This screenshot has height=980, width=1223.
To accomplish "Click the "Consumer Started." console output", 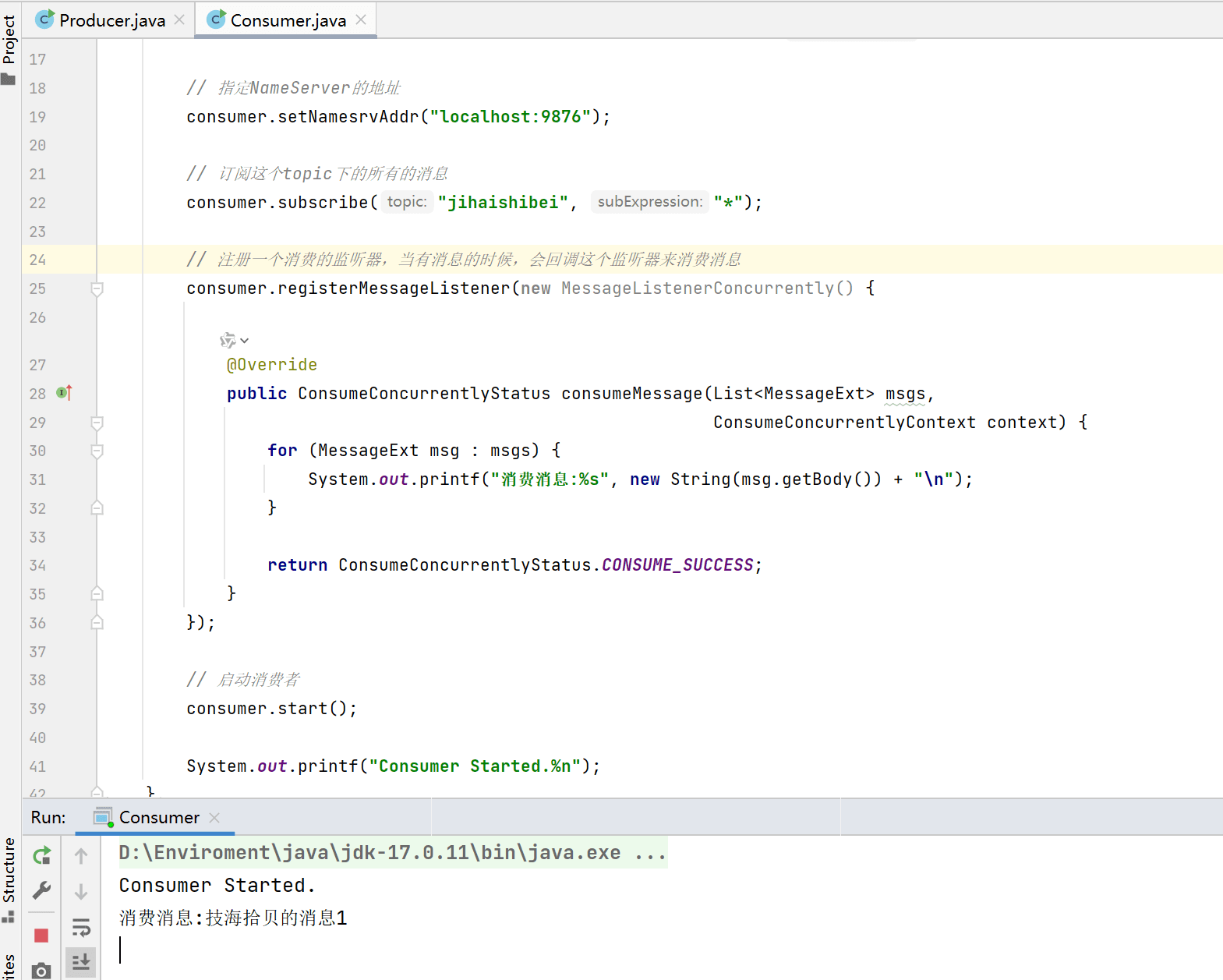I will pos(217,885).
